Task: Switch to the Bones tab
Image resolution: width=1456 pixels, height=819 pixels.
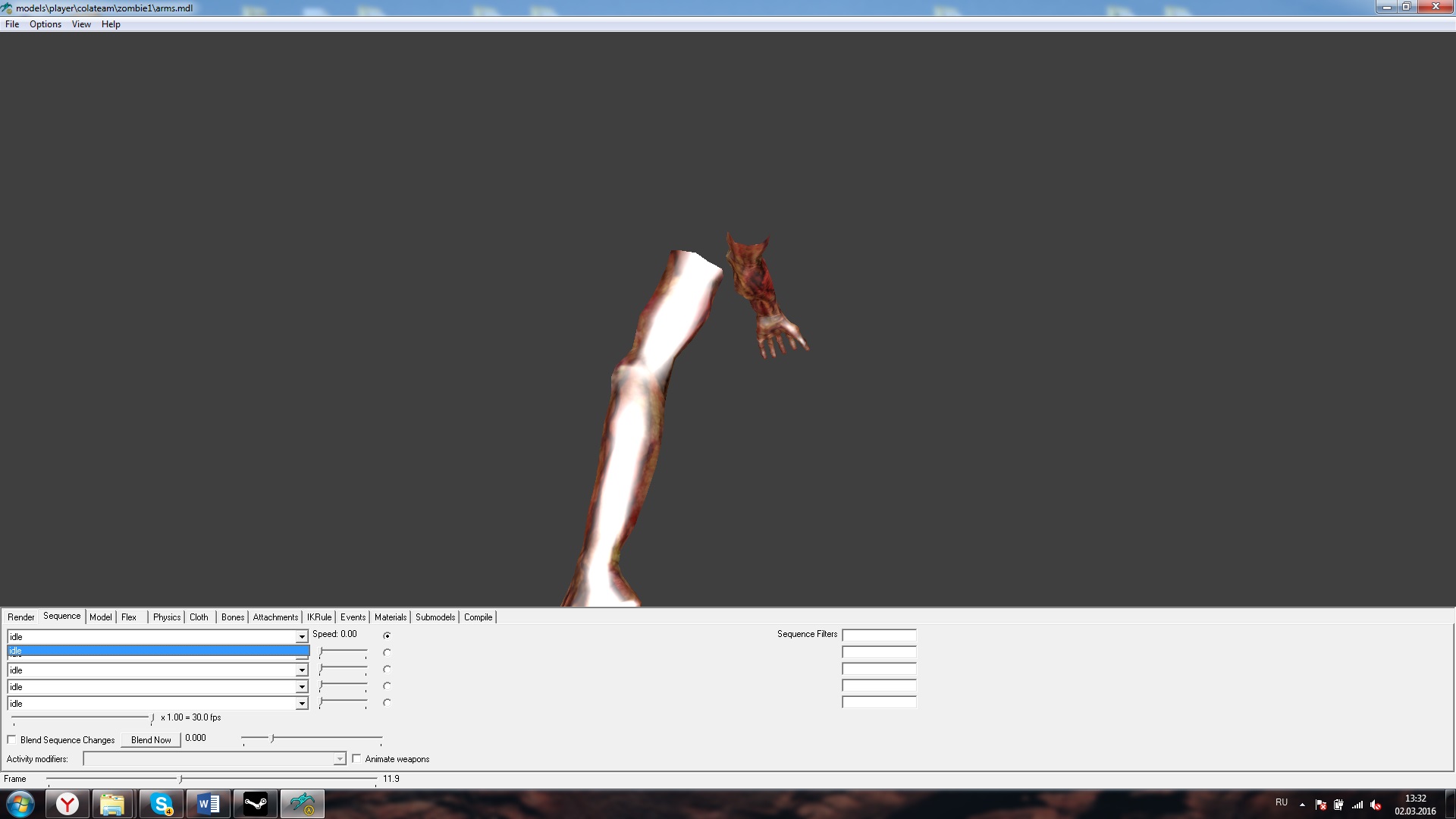Action: 233,617
